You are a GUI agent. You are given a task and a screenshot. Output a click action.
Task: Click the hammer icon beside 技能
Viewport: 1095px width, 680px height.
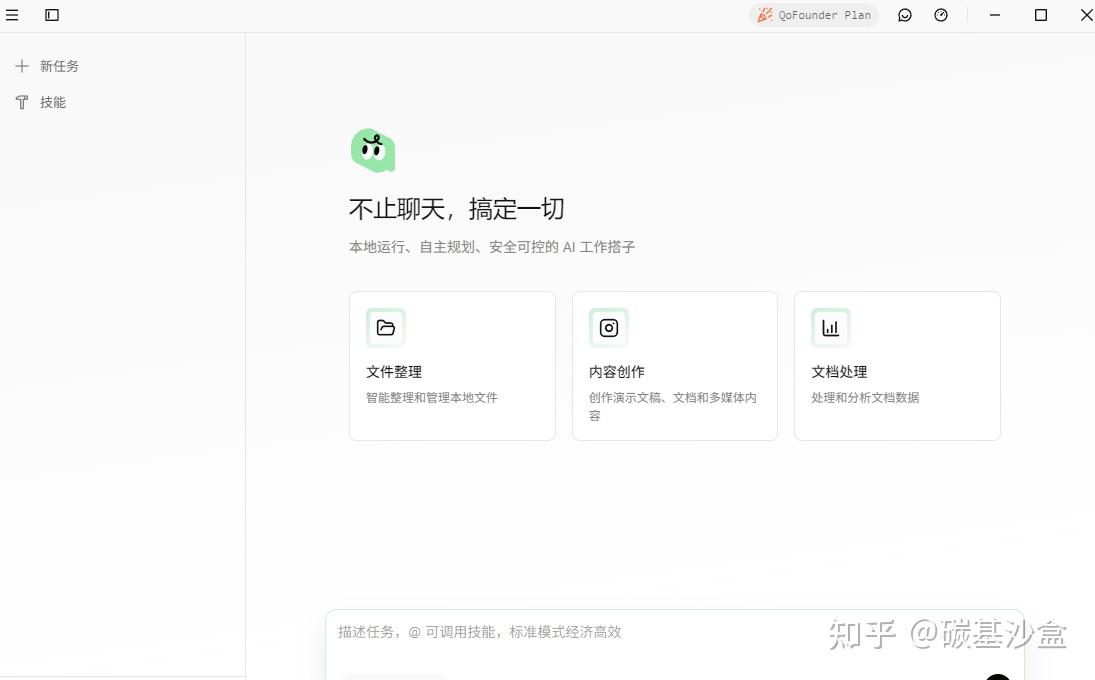(22, 103)
